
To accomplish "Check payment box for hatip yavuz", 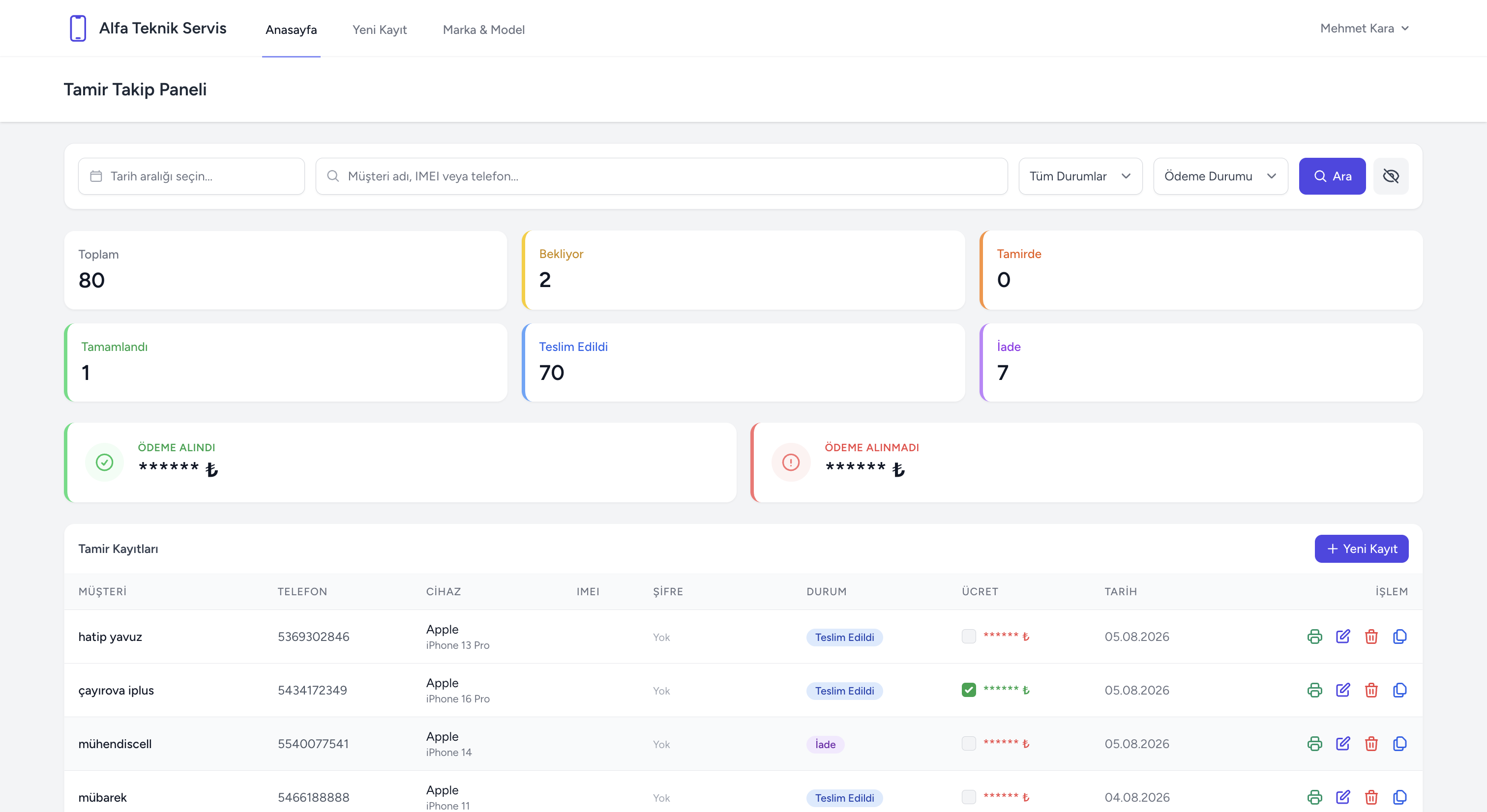I will click(x=969, y=636).
